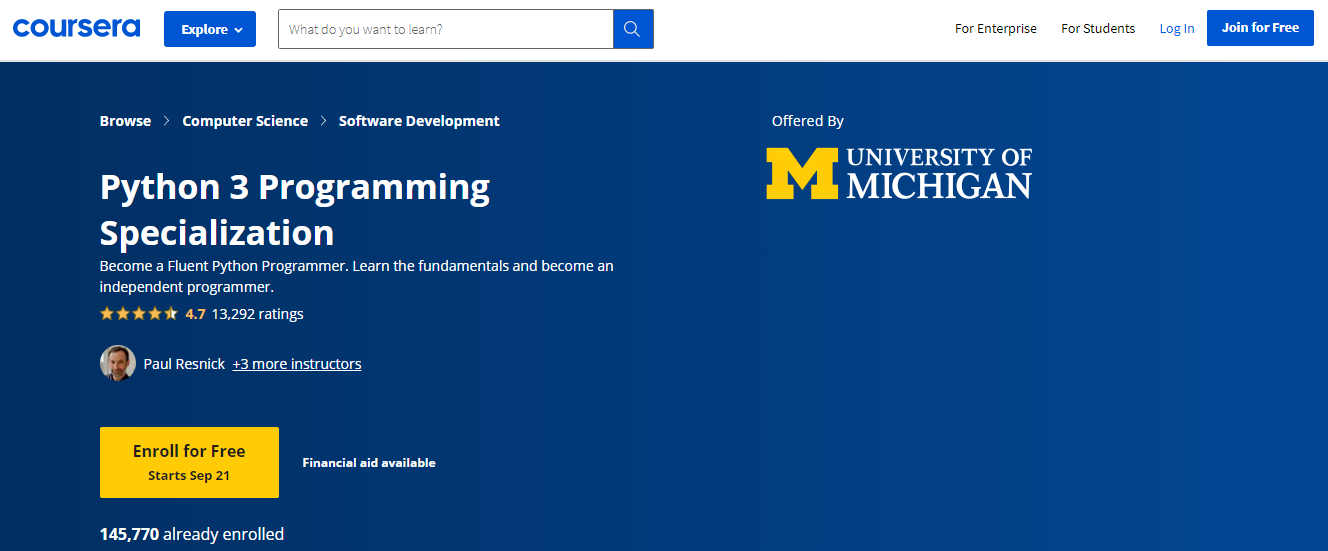Open the Explore dropdown menu
This screenshot has width=1328, height=551.
pyautogui.click(x=210, y=29)
